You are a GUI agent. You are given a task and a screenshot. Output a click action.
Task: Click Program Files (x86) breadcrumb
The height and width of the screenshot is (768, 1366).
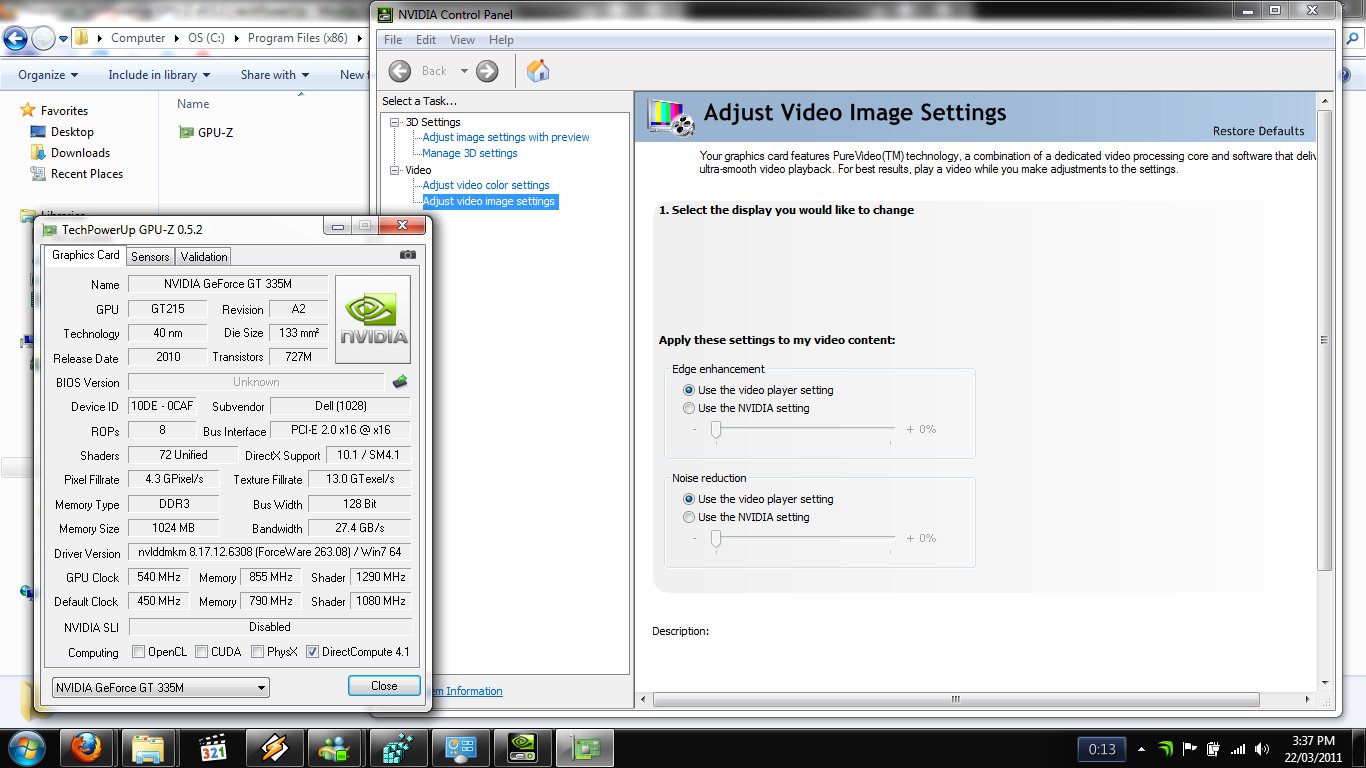pos(298,38)
